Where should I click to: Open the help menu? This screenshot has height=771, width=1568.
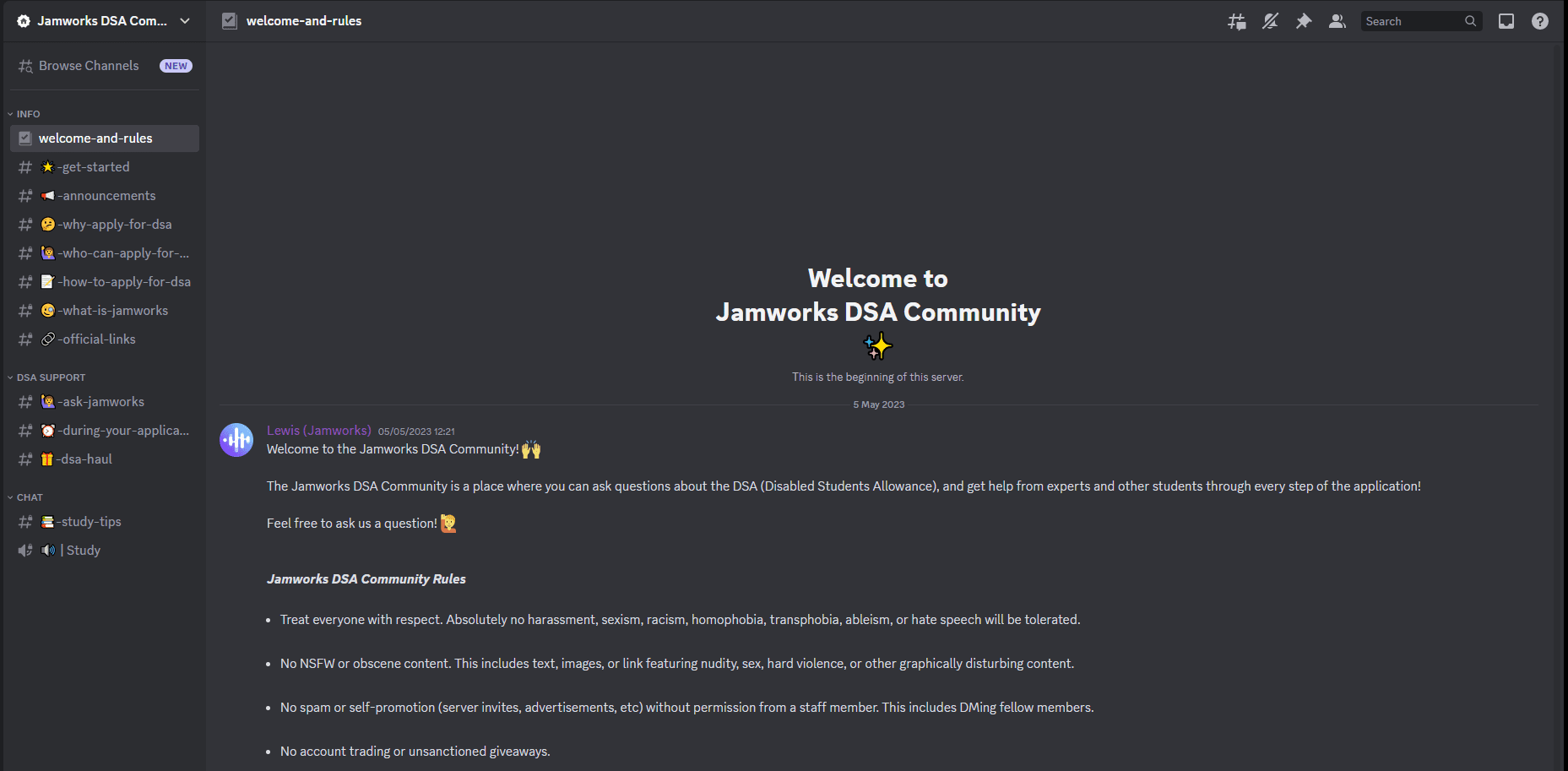1539,20
